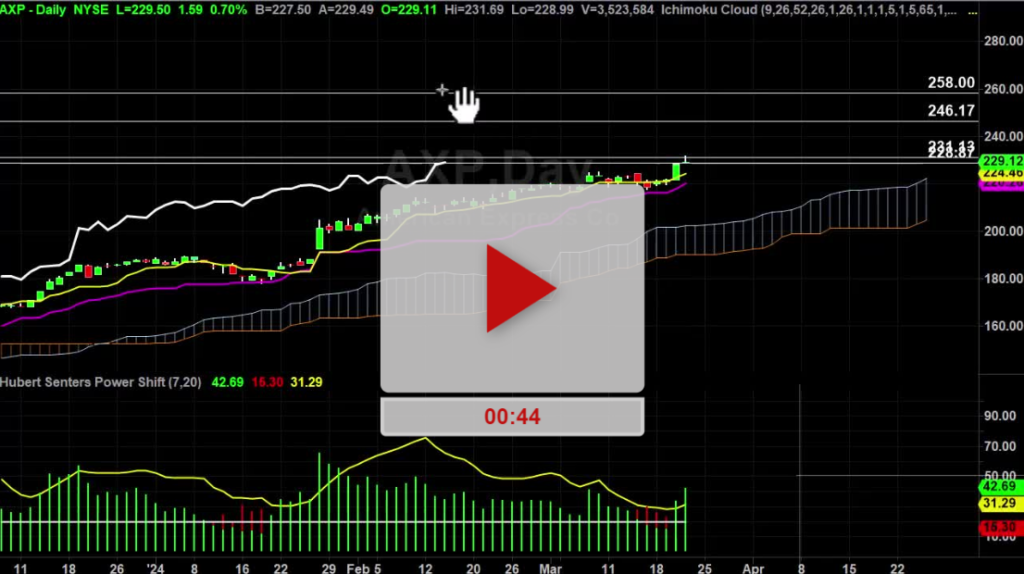Viewport: 1024px width, 574px height.
Task: Click the hand cursor on the 258 line
Action: (x=464, y=104)
